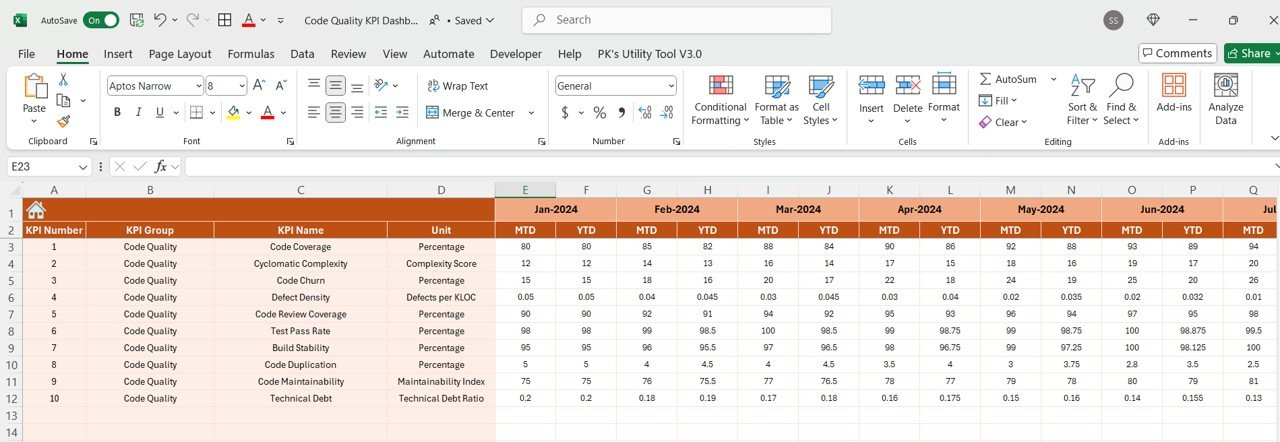
Task: Toggle align right
Action: point(358,113)
